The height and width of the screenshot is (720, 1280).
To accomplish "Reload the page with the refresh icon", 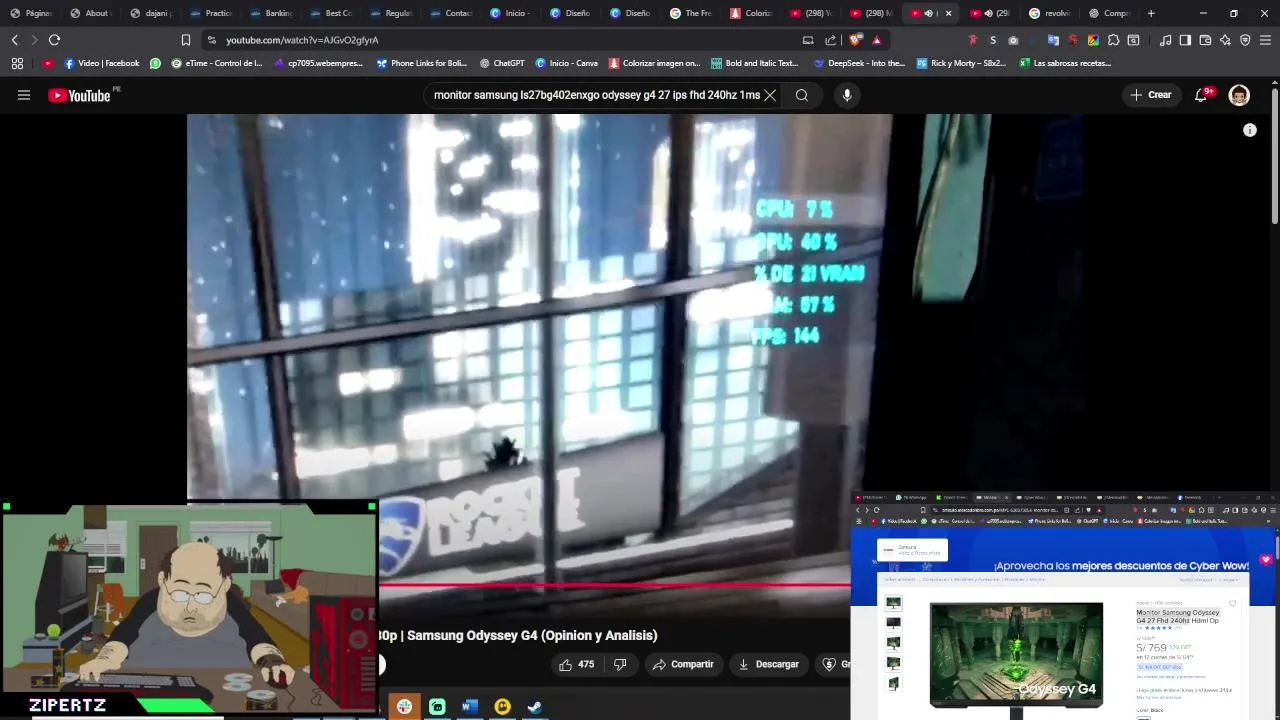I will 54,40.
